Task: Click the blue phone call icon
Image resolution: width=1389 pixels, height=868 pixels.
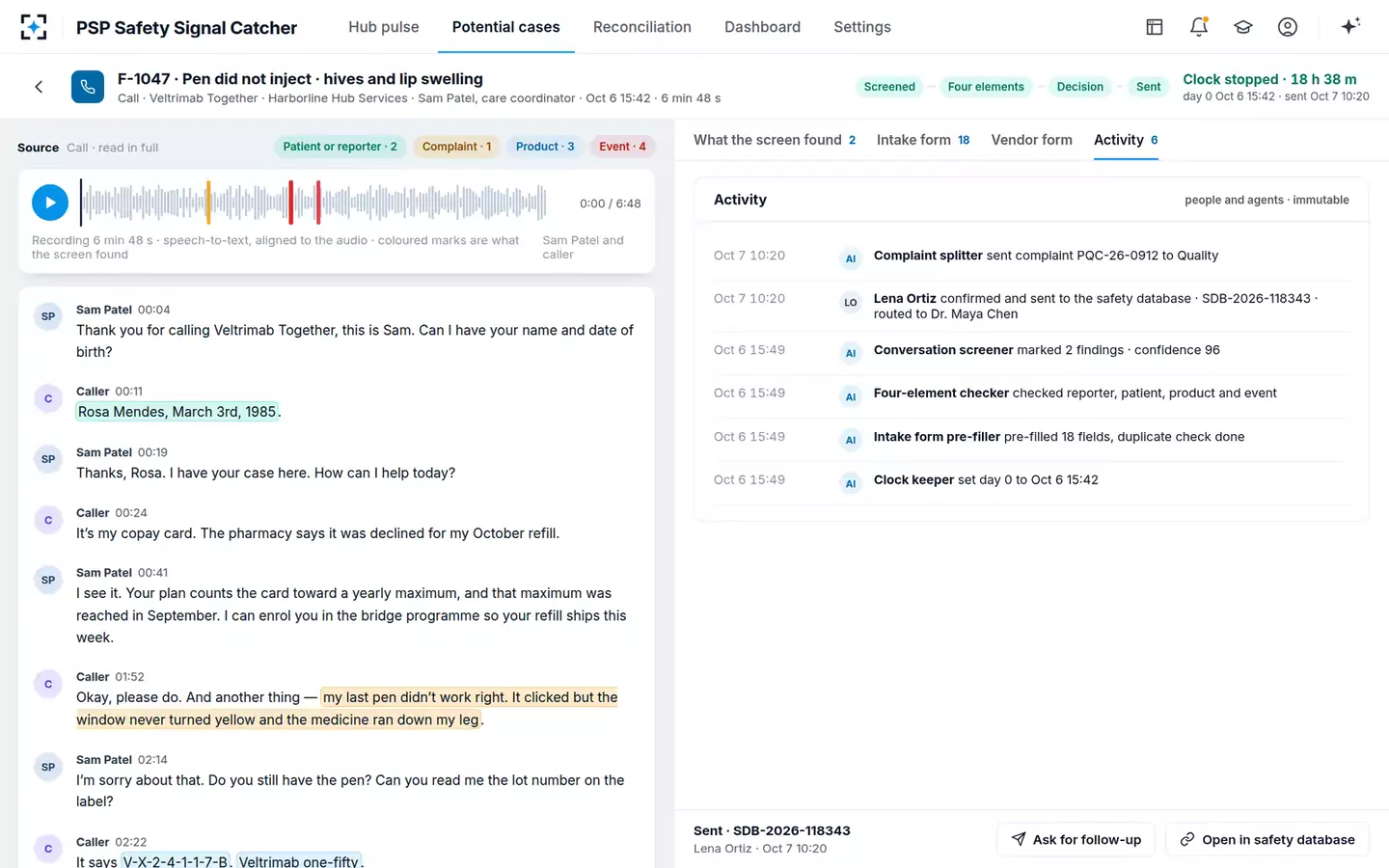Action: coord(88,87)
